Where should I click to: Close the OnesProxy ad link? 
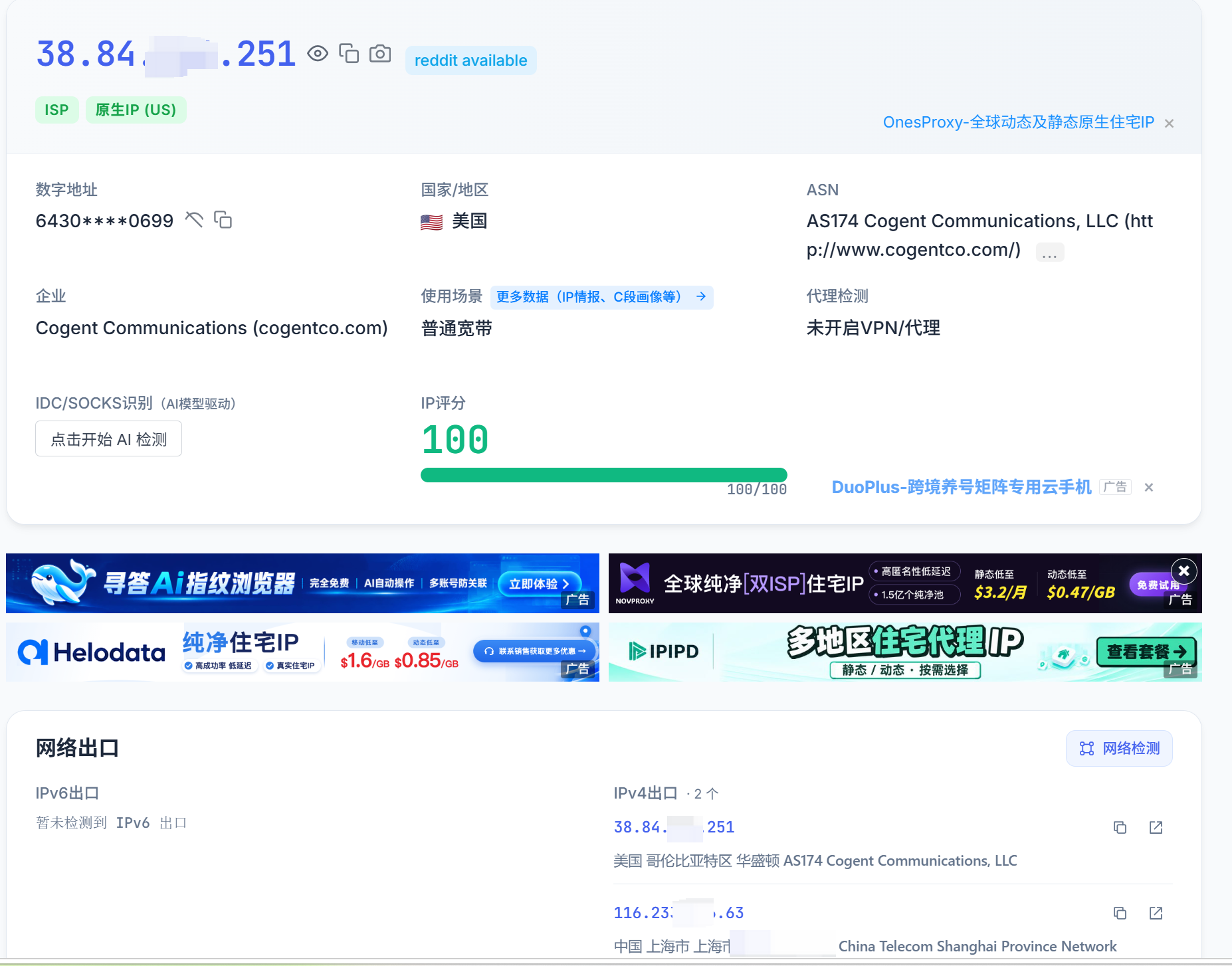coord(1169,124)
